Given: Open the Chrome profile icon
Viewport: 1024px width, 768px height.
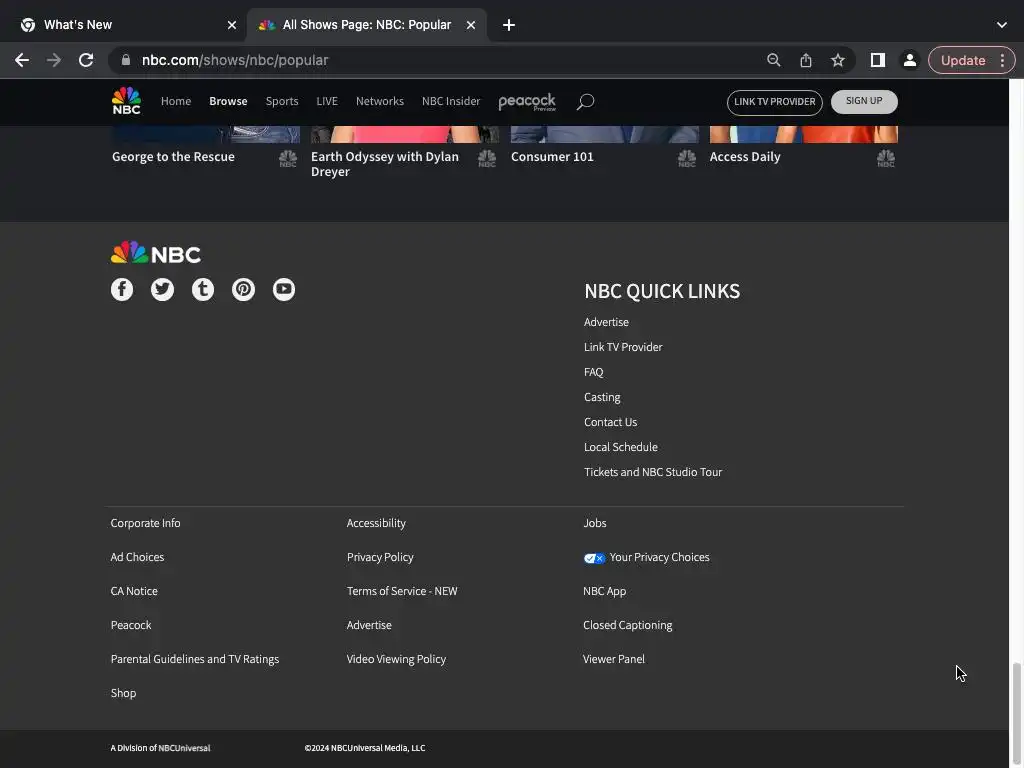Looking at the screenshot, I should coord(909,60).
